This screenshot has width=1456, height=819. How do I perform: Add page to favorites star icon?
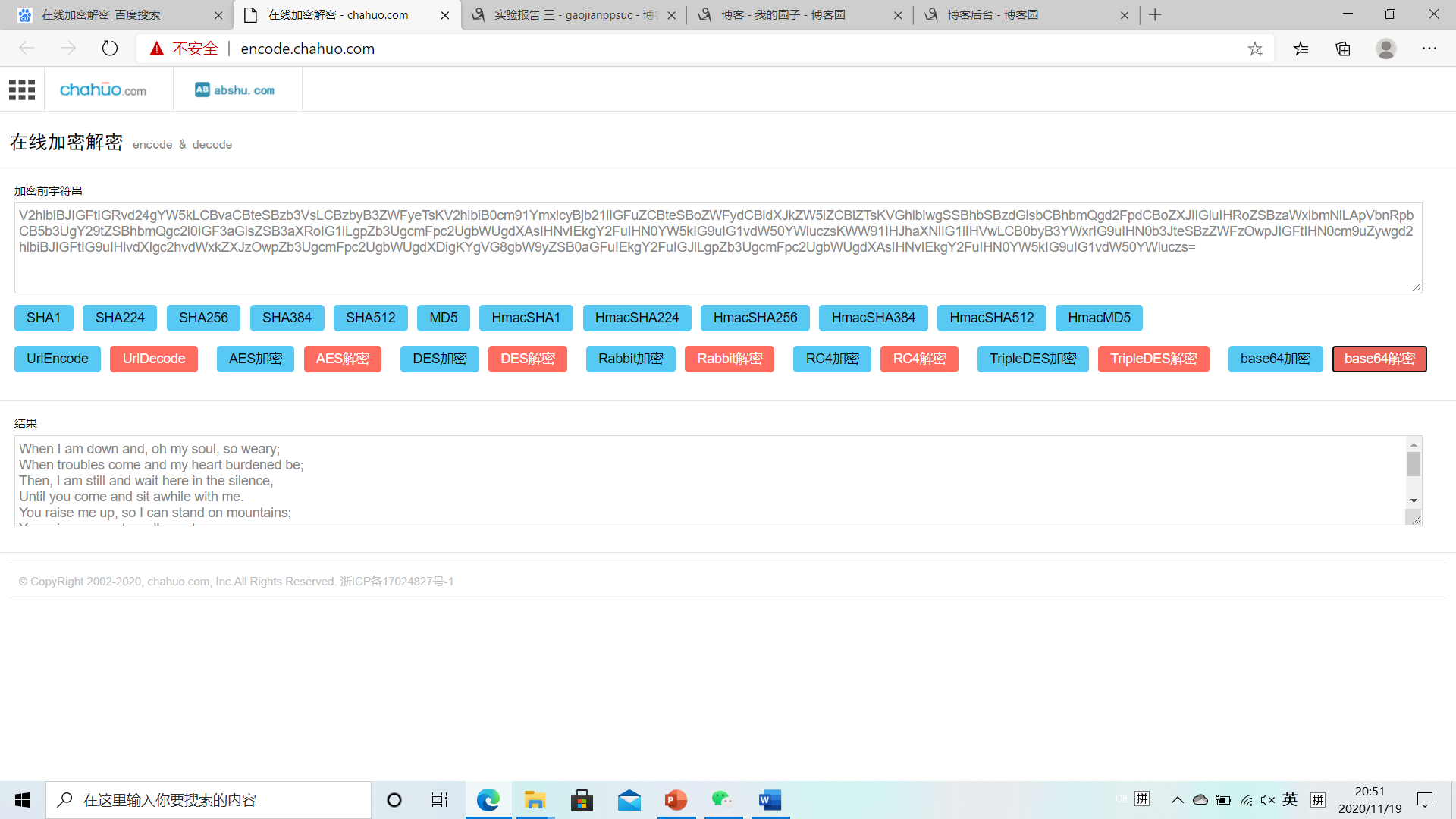tap(1255, 49)
